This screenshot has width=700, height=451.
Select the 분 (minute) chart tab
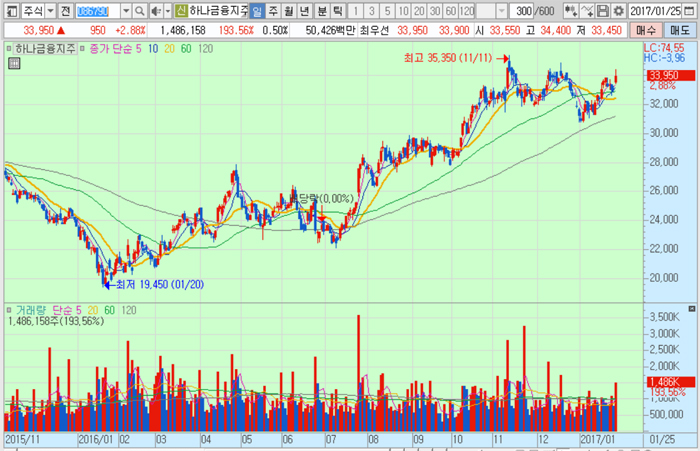(321, 10)
